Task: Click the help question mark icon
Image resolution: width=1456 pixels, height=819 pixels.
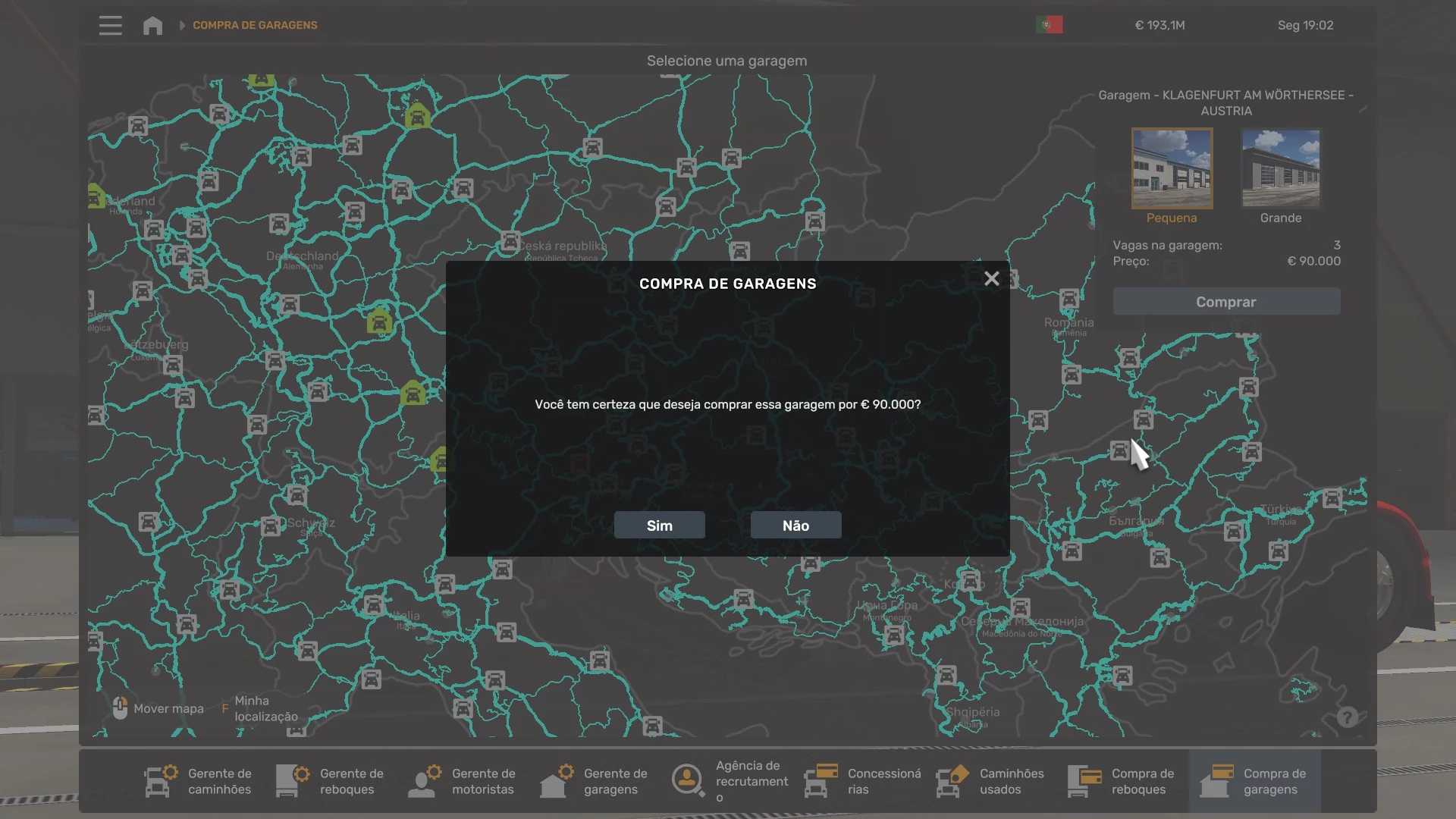Action: click(x=1347, y=717)
